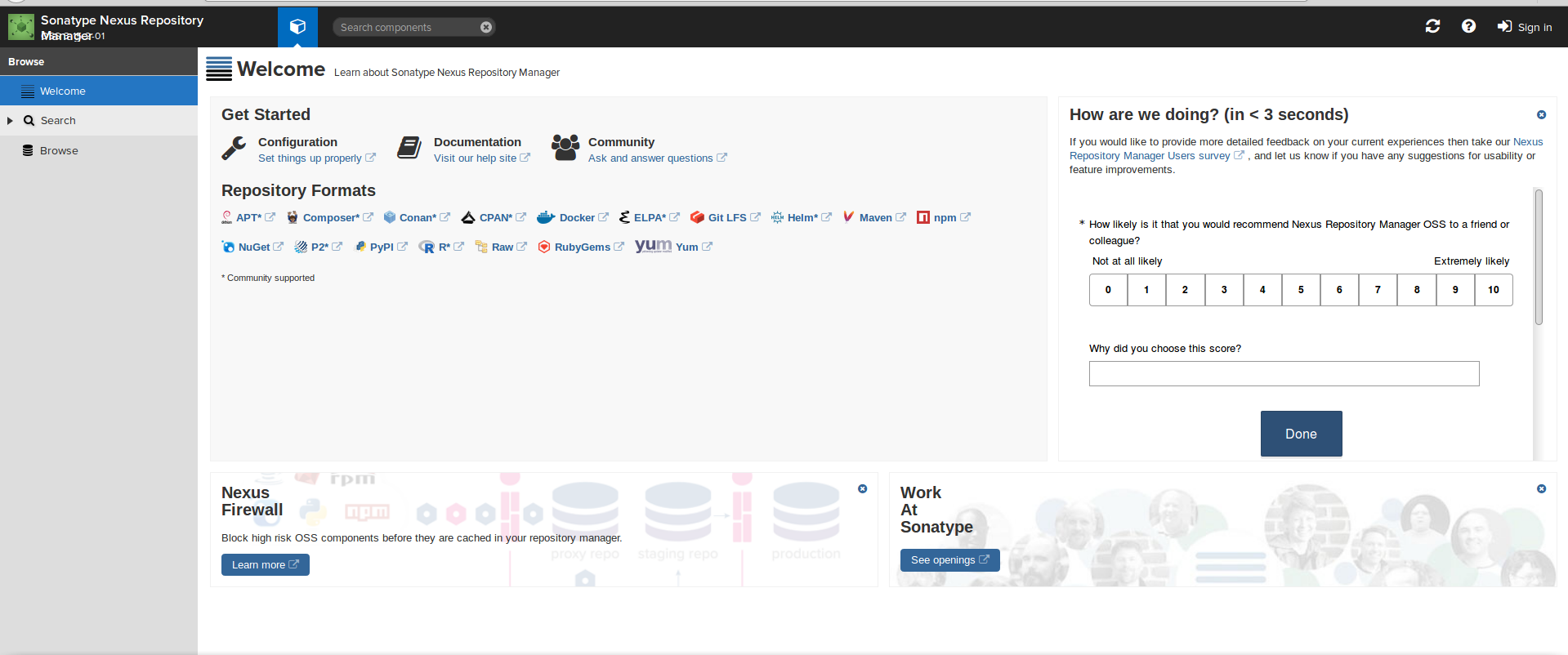1568x655 pixels.
Task: Click Learn more in Nexus Firewall
Action: [265, 565]
